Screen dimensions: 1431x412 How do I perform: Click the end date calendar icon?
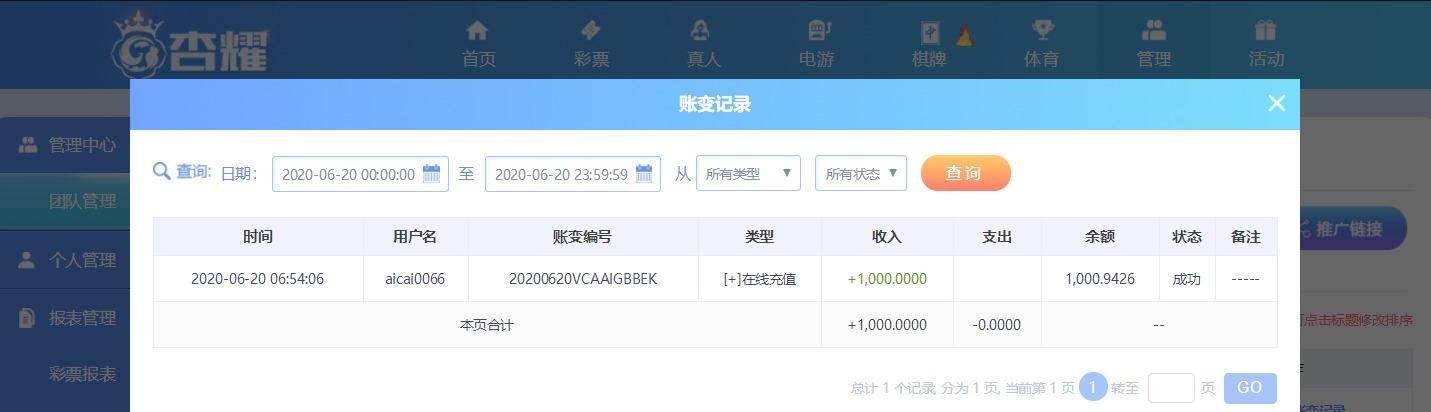point(644,173)
